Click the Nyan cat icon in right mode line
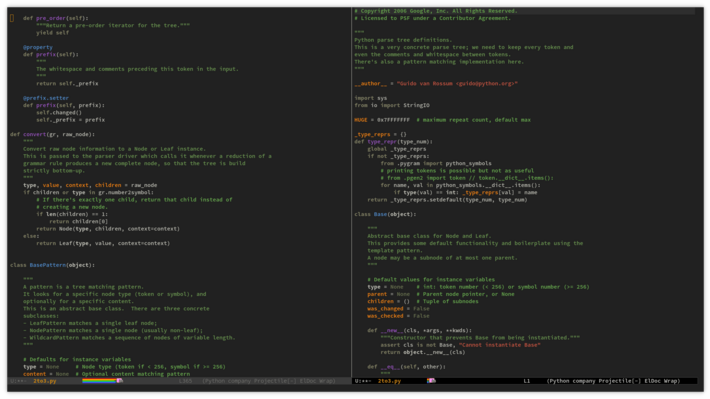 click(431, 381)
